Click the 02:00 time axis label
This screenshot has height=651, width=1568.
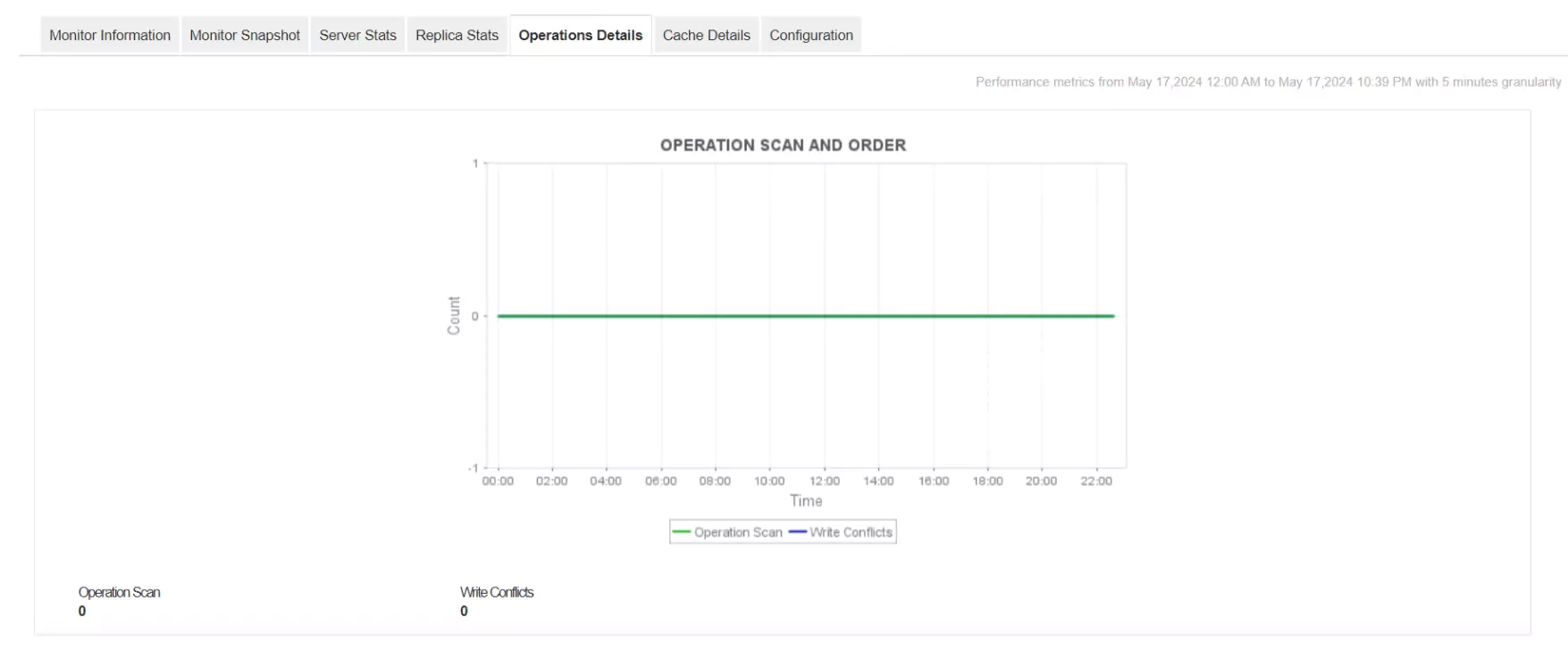coord(552,481)
